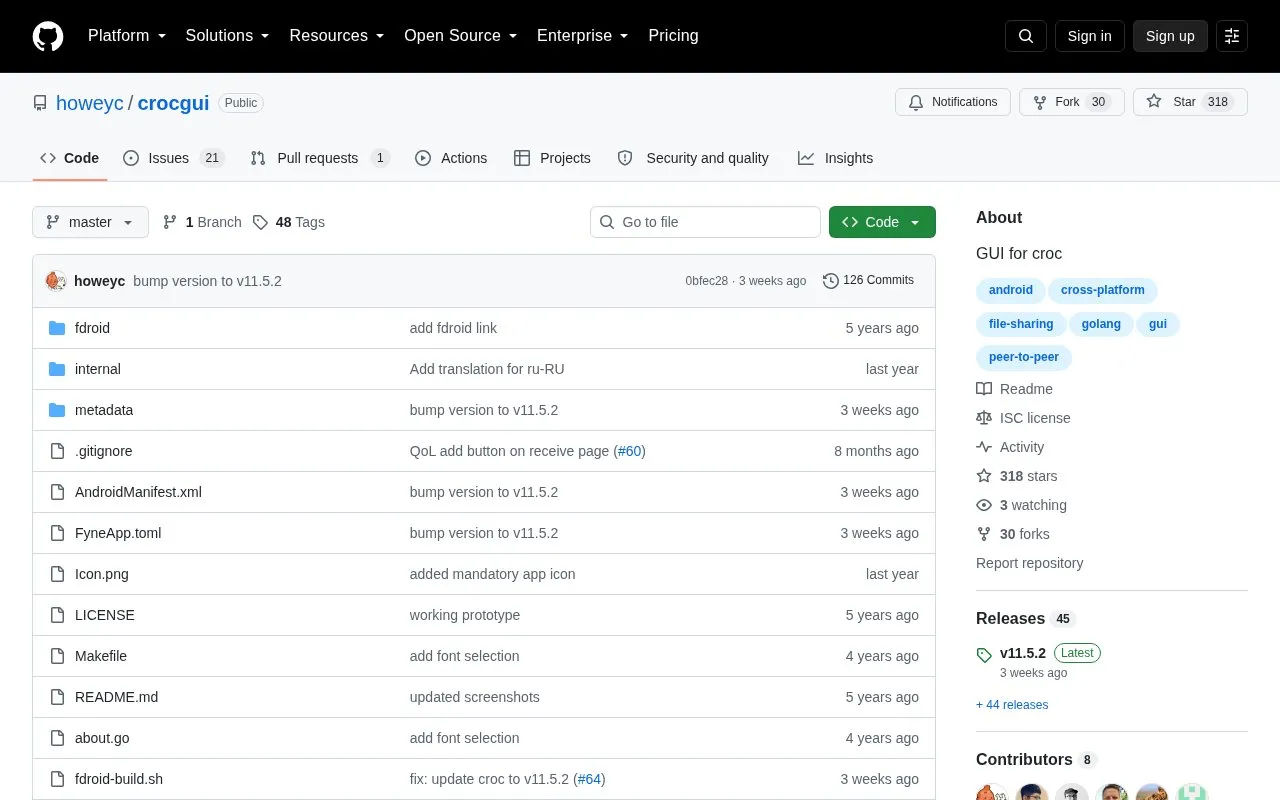Select the Code tab
Viewport: 1280px width, 800px height.
point(69,158)
